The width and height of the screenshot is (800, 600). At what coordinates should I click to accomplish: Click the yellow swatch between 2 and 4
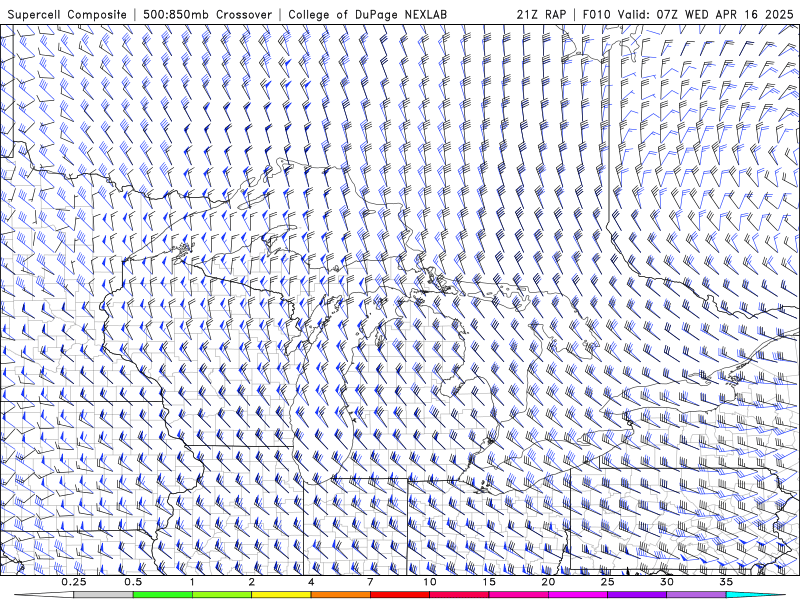[281, 595]
